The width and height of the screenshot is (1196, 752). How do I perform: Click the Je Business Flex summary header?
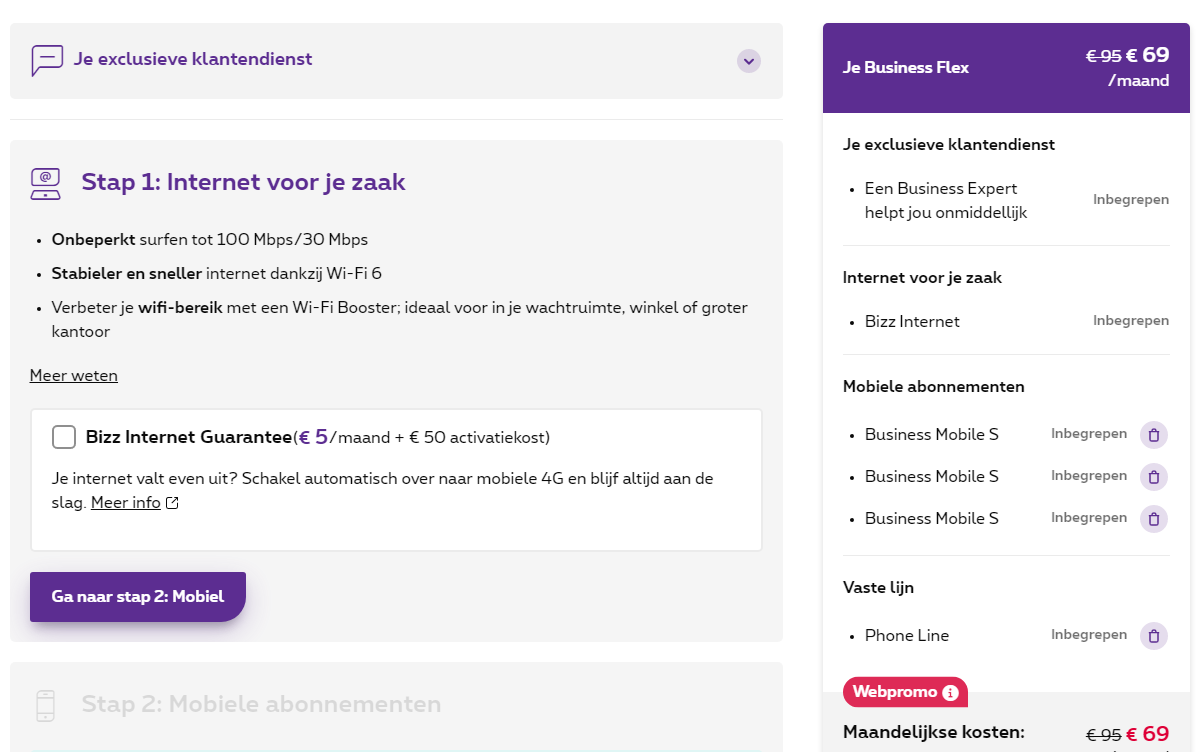tap(906, 68)
